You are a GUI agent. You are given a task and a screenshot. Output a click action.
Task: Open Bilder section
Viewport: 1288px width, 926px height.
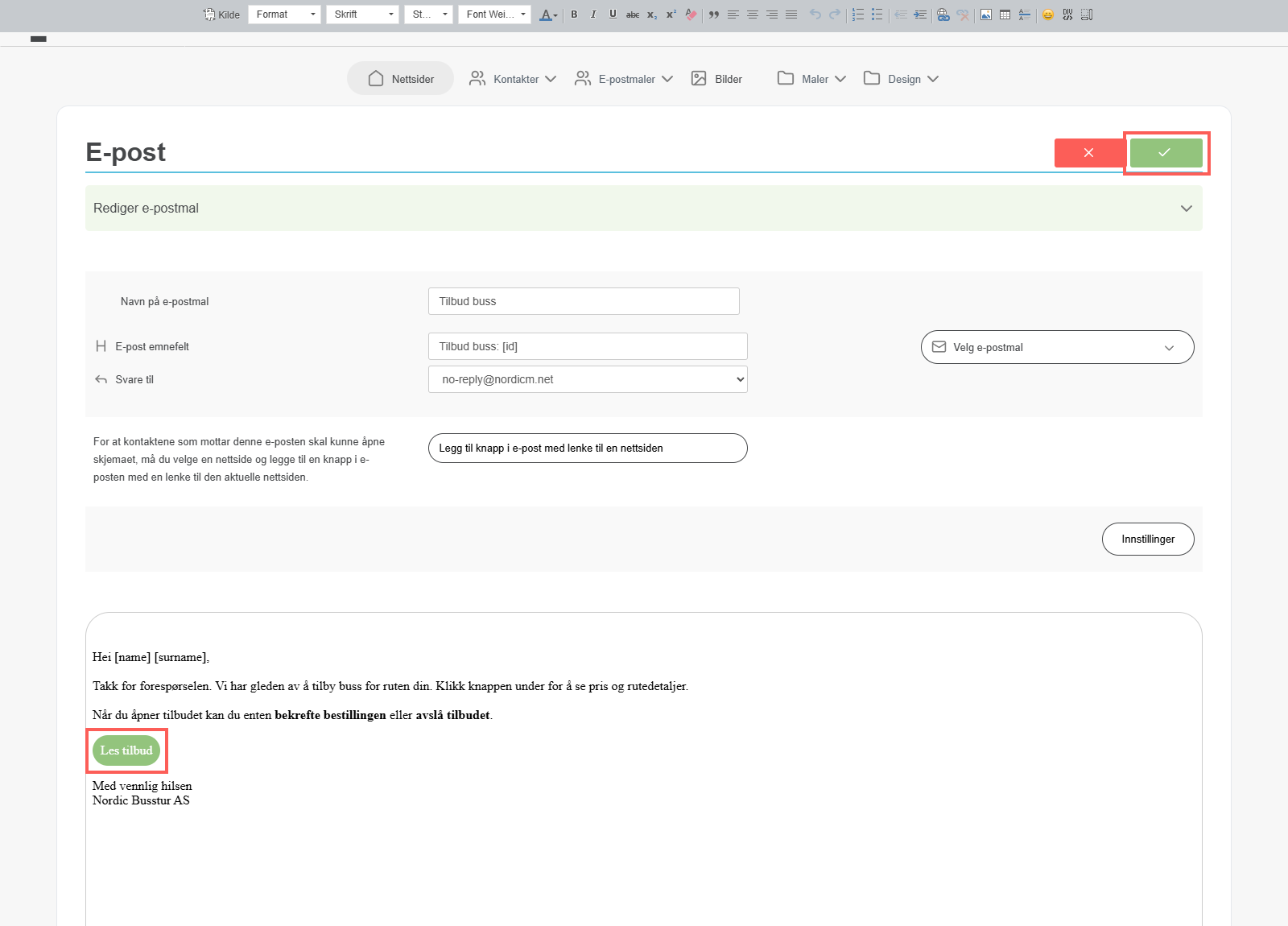(716, 79)
